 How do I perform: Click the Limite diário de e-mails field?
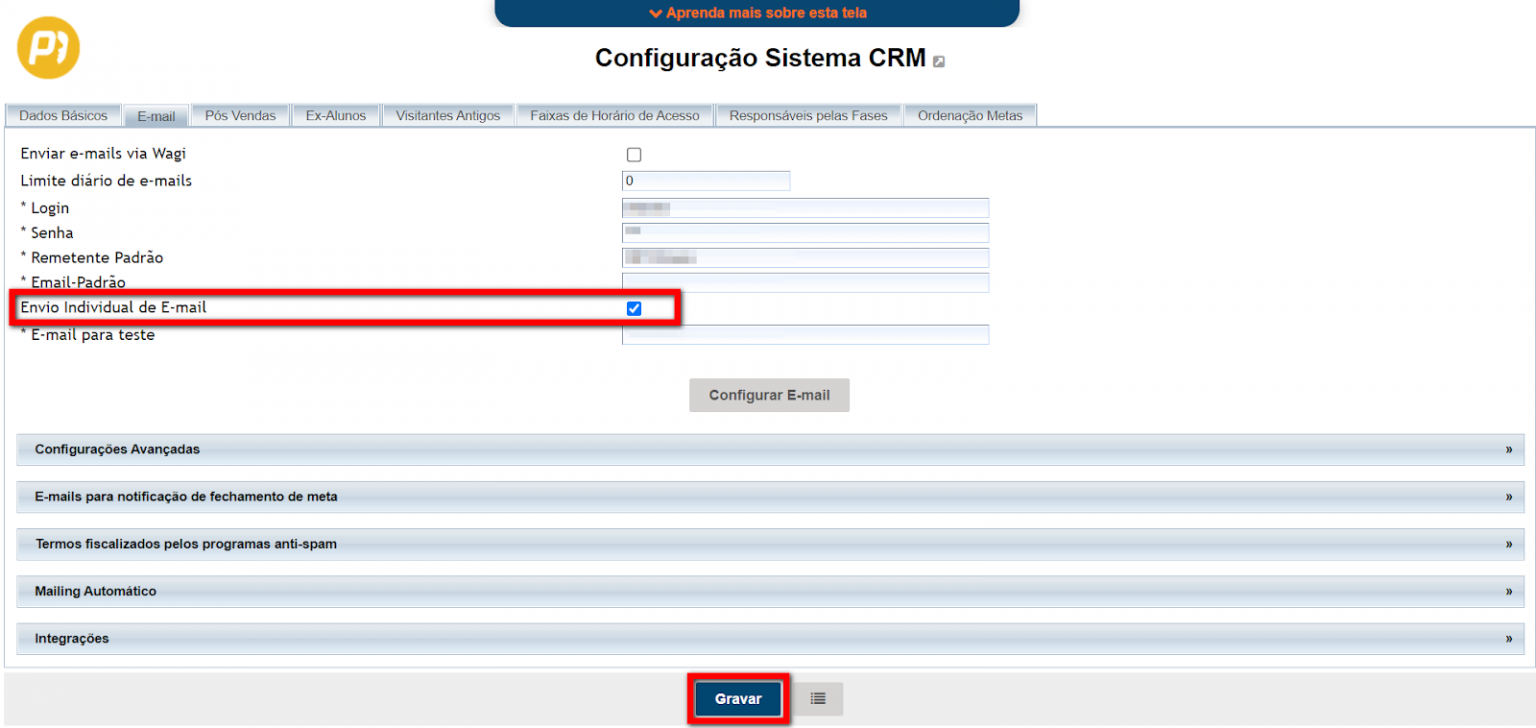coord(705,181)
